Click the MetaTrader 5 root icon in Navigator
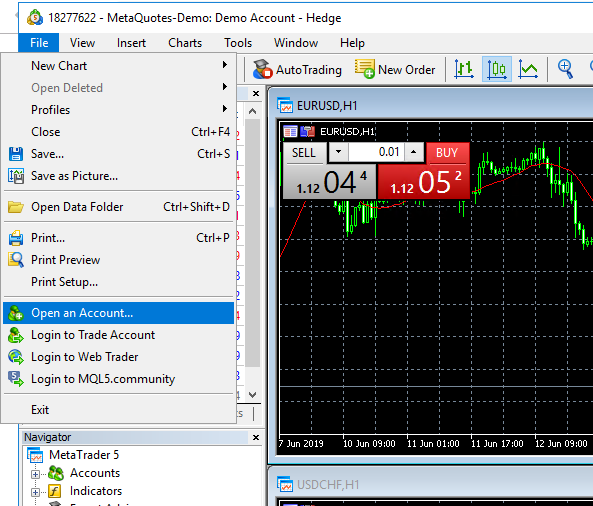 35,455
